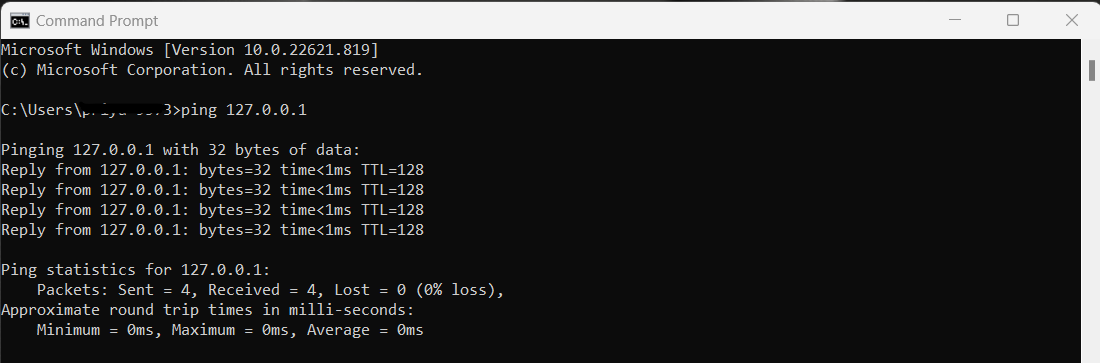Click the Packets Sent = 4 line
1100x363 pixels.
(x=270, y=290)
